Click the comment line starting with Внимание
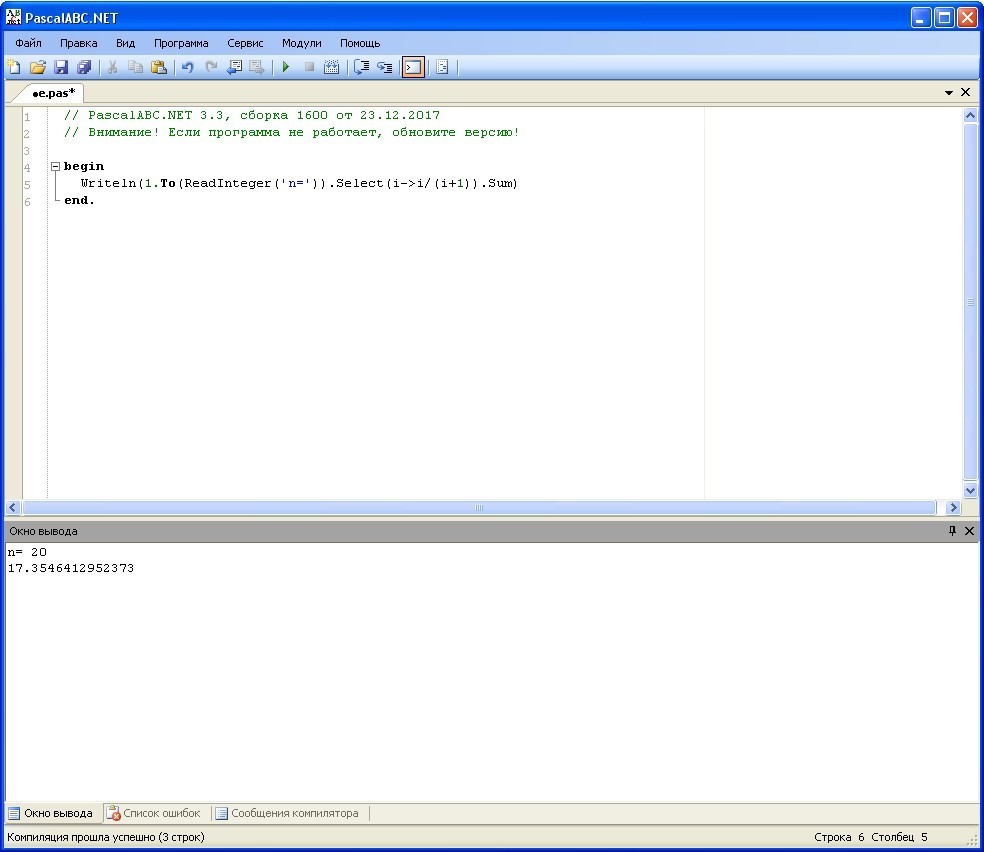 (x=292, y=132)
